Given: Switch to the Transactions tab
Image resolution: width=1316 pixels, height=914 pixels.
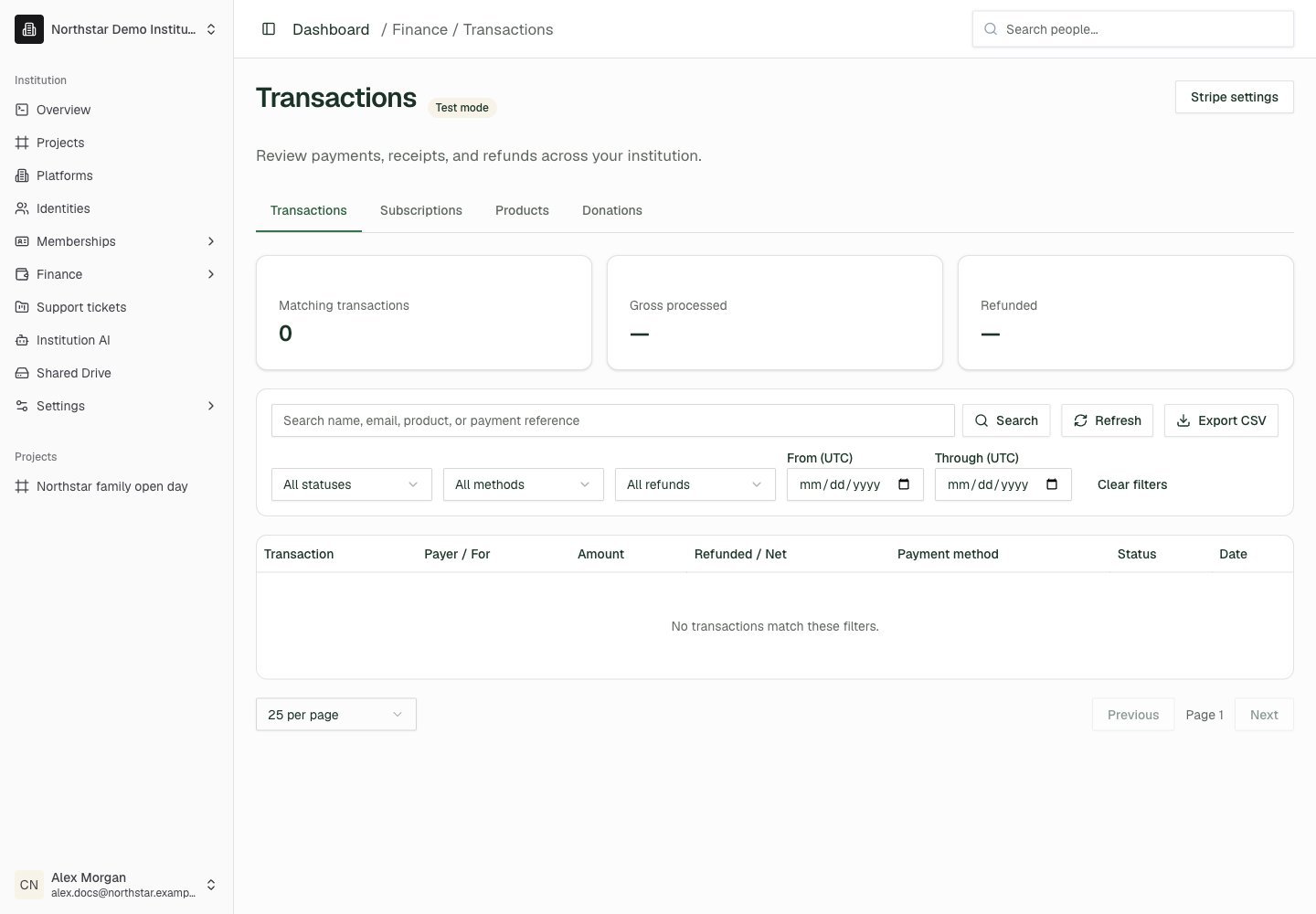Looking at the screenshot, I should tap(309, 210).
